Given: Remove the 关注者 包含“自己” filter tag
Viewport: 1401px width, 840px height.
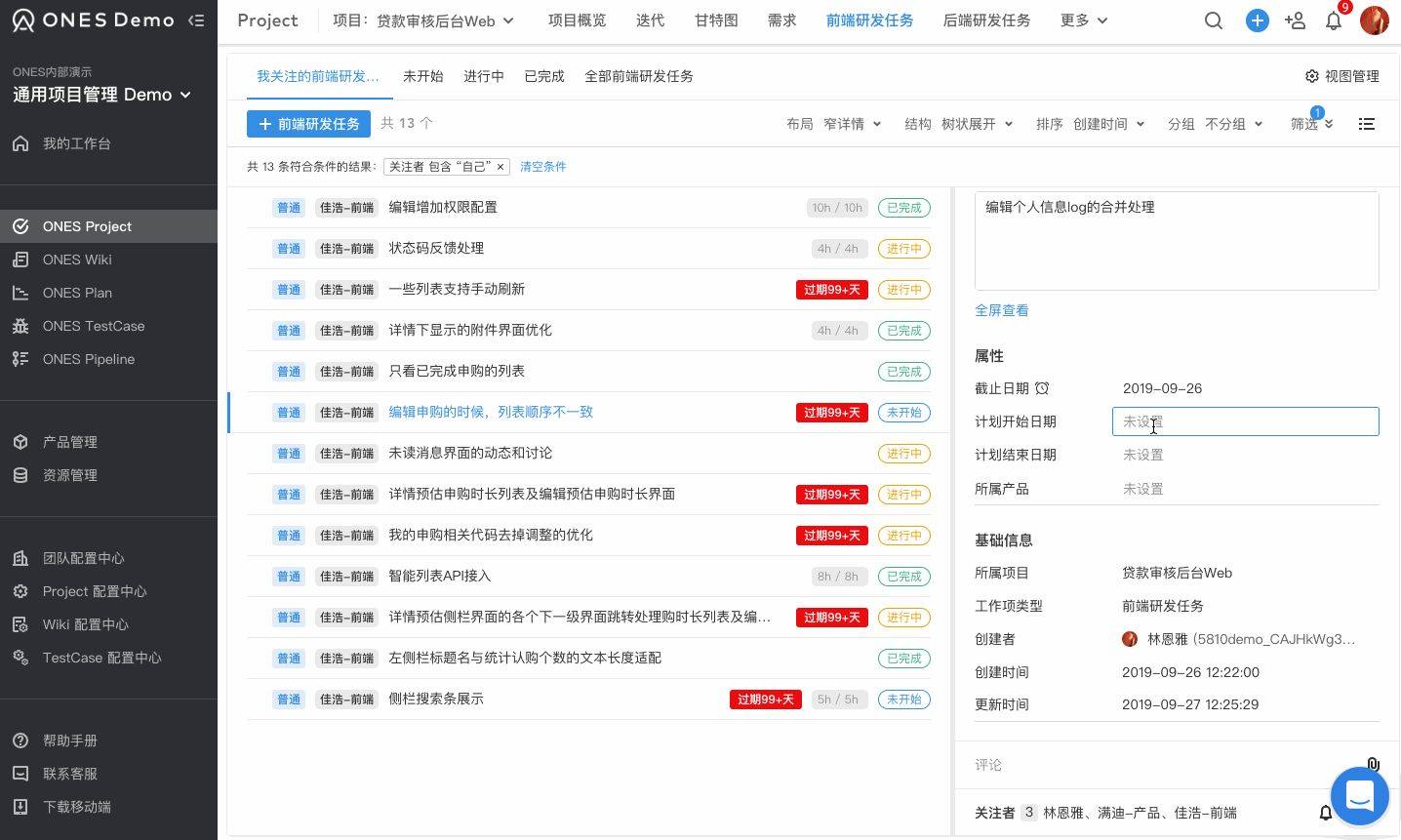Looking at the screenshot, I should (500, 167).
